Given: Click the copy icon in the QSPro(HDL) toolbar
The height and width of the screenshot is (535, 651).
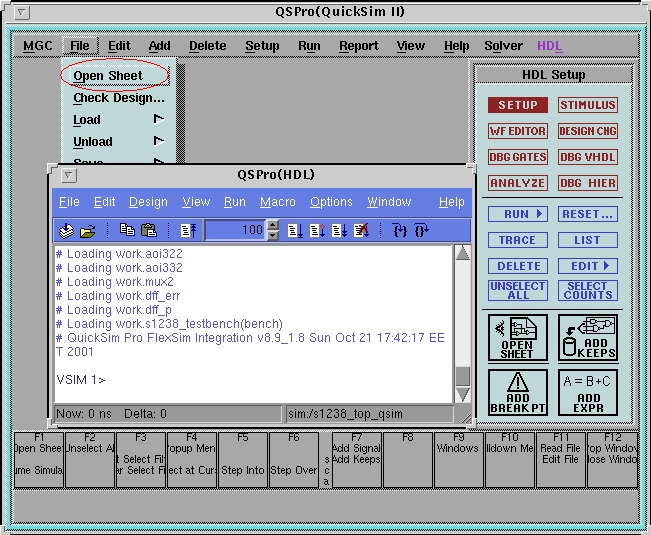Looking at the screenshot, I should point(127,230).
